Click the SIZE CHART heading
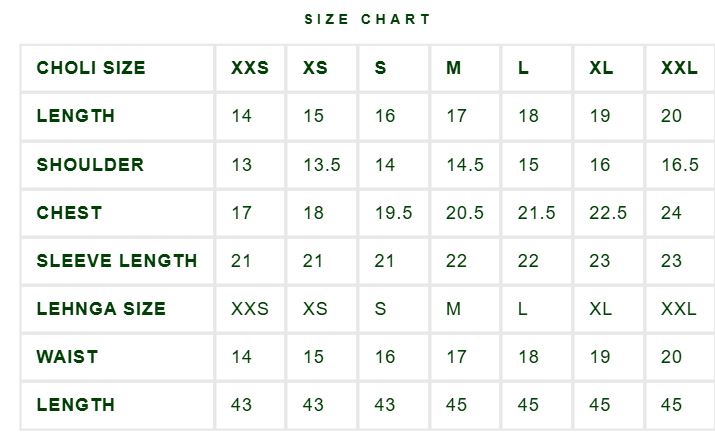 pos(368,19)
